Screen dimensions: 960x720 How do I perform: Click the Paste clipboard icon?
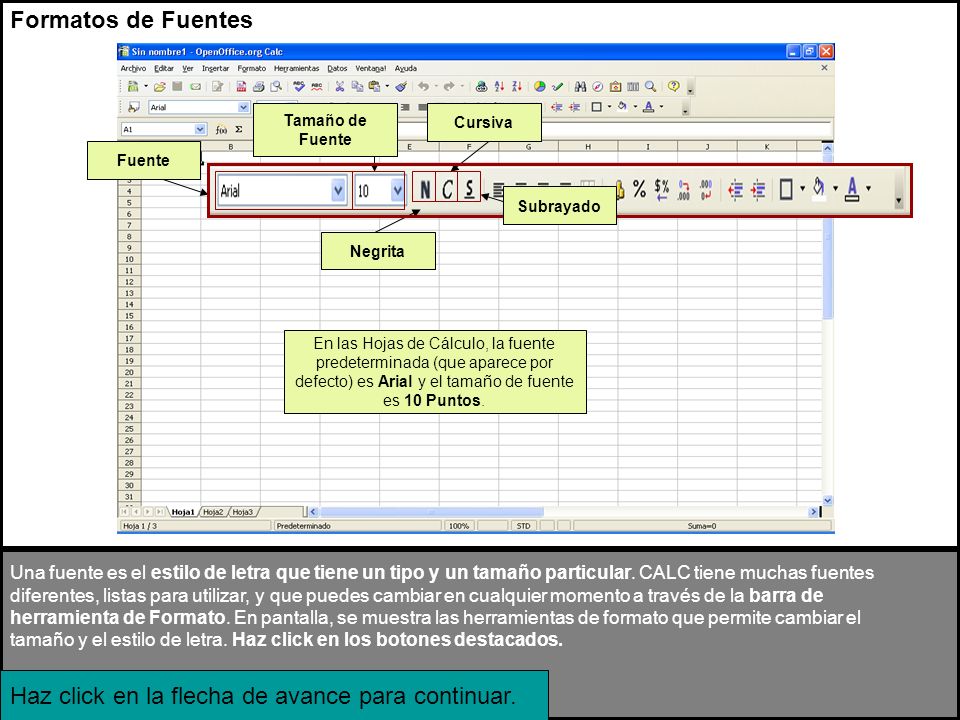pyautogui.click(x=373, y=87)
